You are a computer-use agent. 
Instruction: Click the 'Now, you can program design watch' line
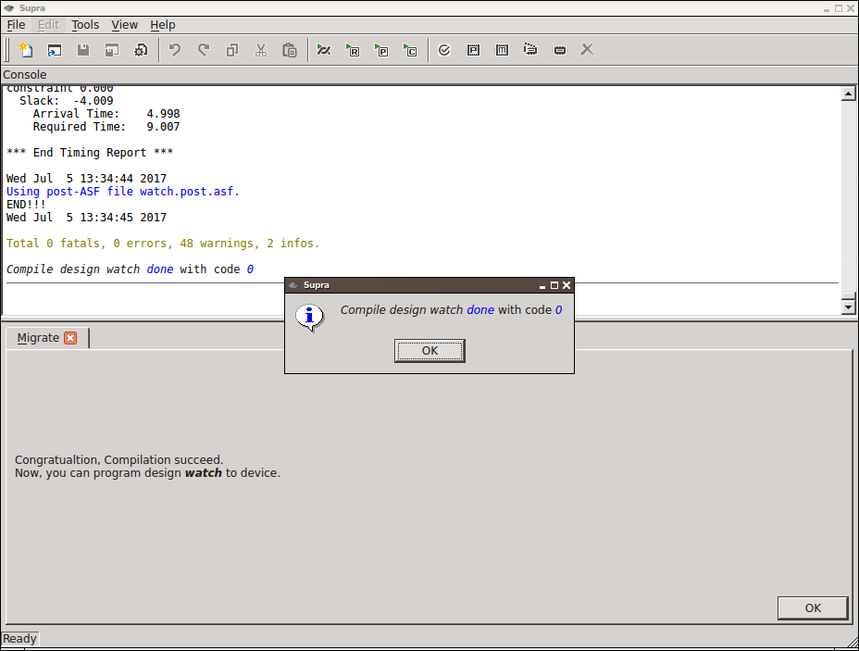(x=147, y=473)
